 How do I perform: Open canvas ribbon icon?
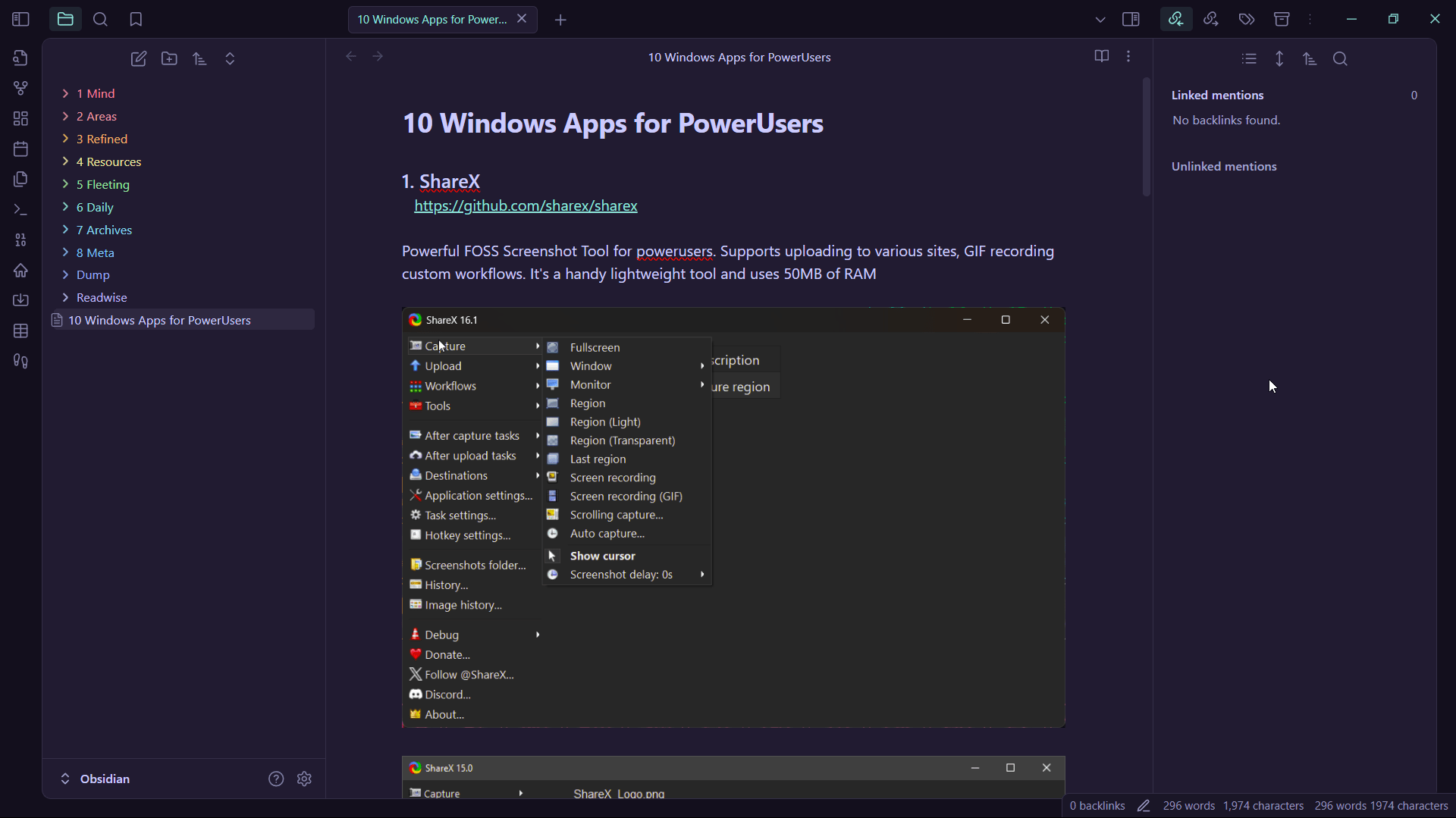[x=20, y=119]
